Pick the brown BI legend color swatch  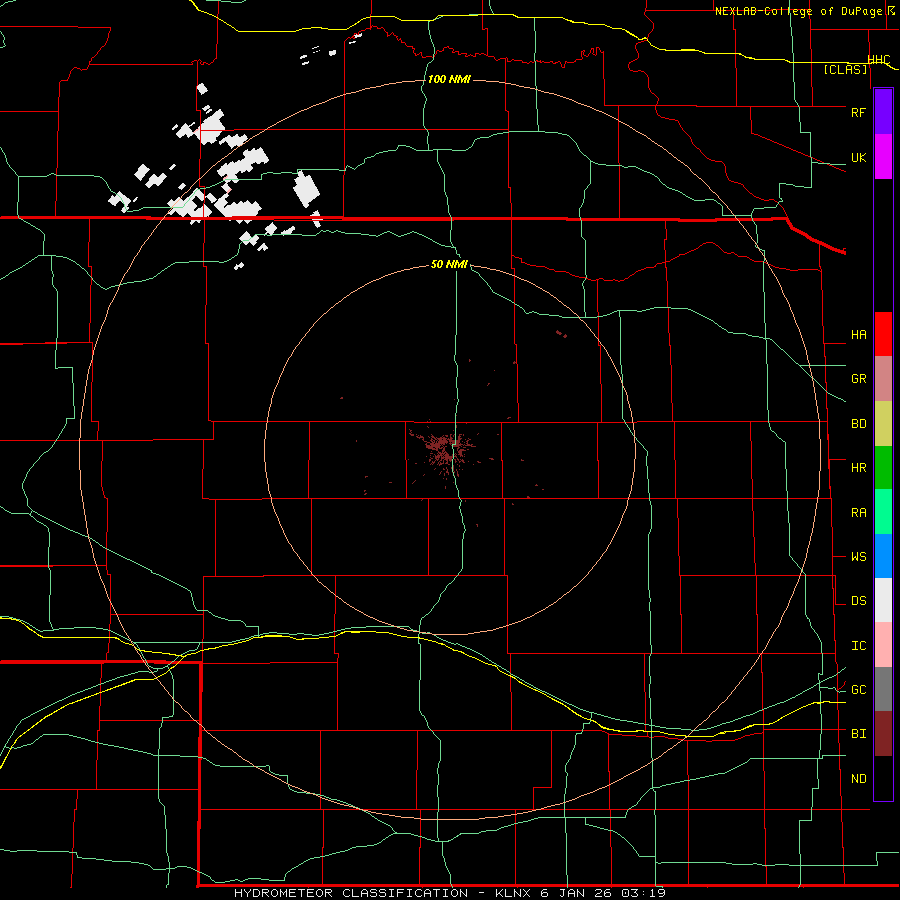883,734
